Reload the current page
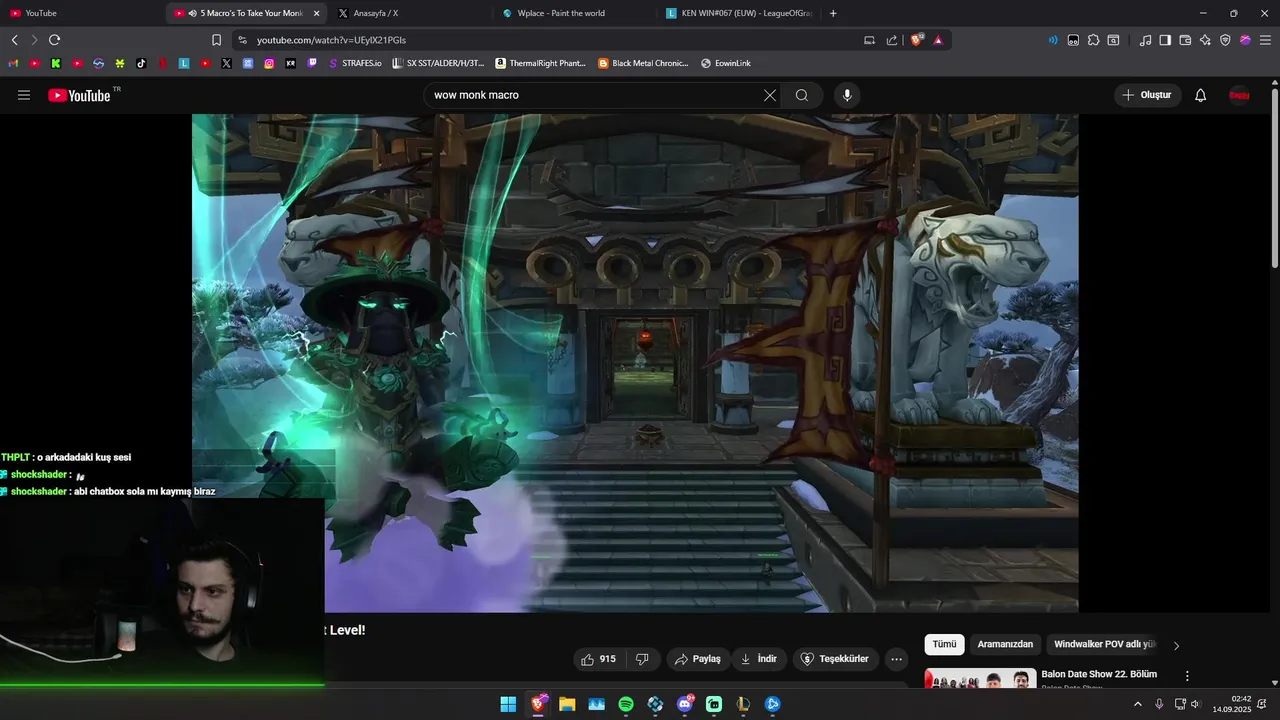The width and height of the screenshot is (1280, 720). (x=54, y=40)
